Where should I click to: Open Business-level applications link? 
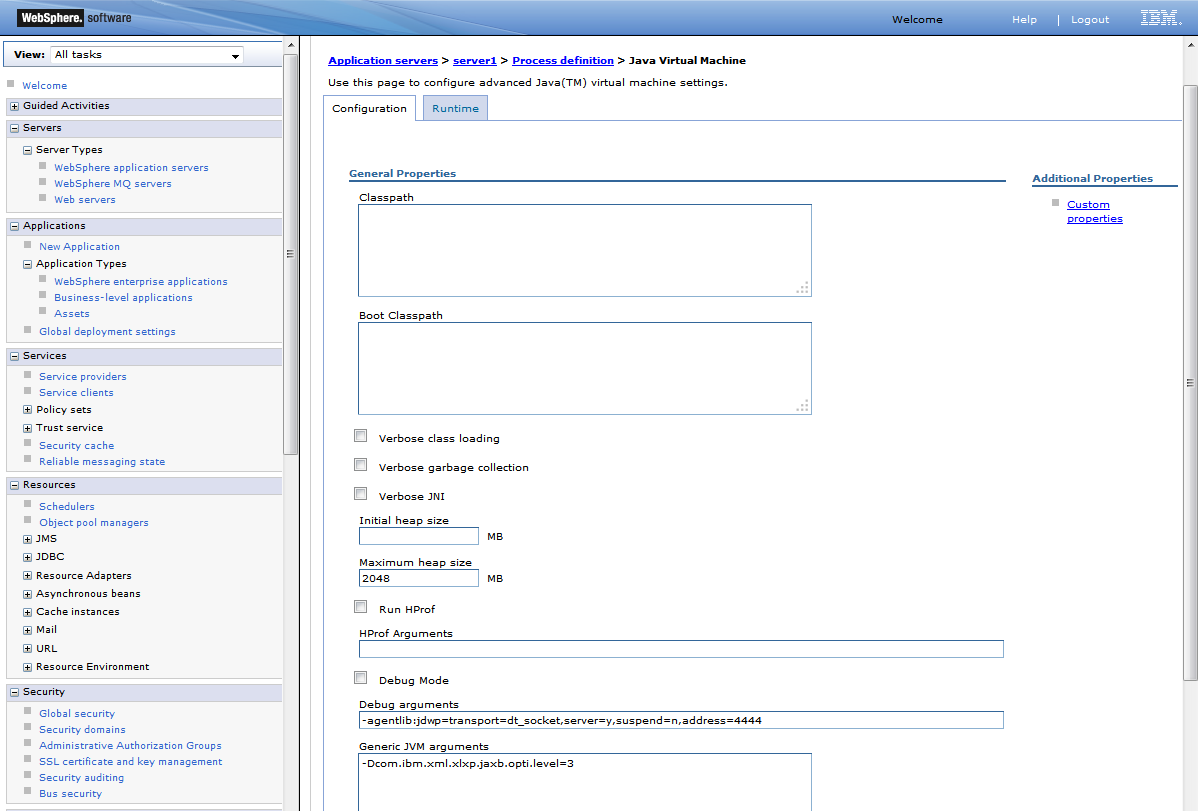pos(123,298)
